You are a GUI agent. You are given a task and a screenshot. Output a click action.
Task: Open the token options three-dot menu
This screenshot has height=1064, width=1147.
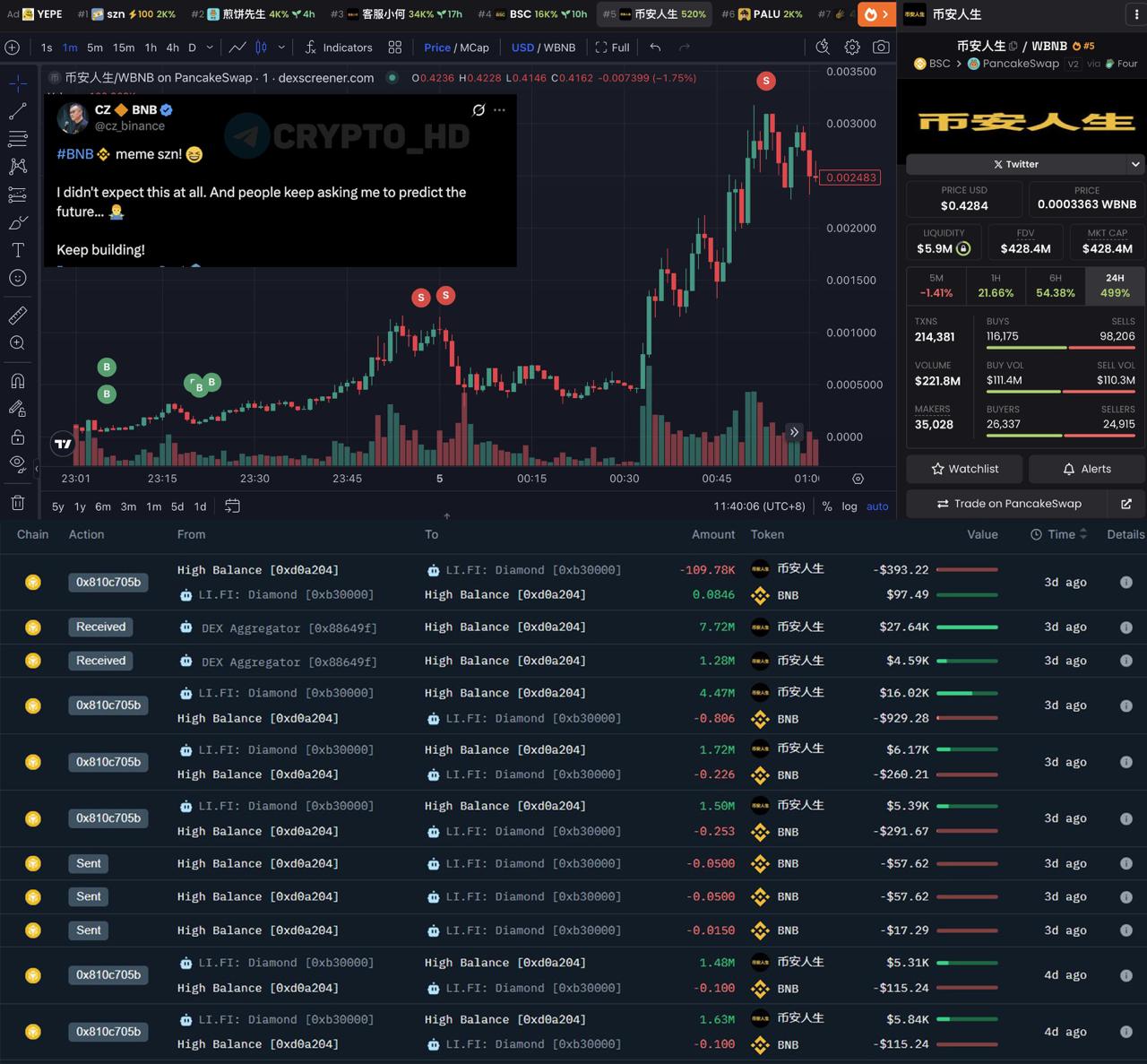(x=1135, y=14)
